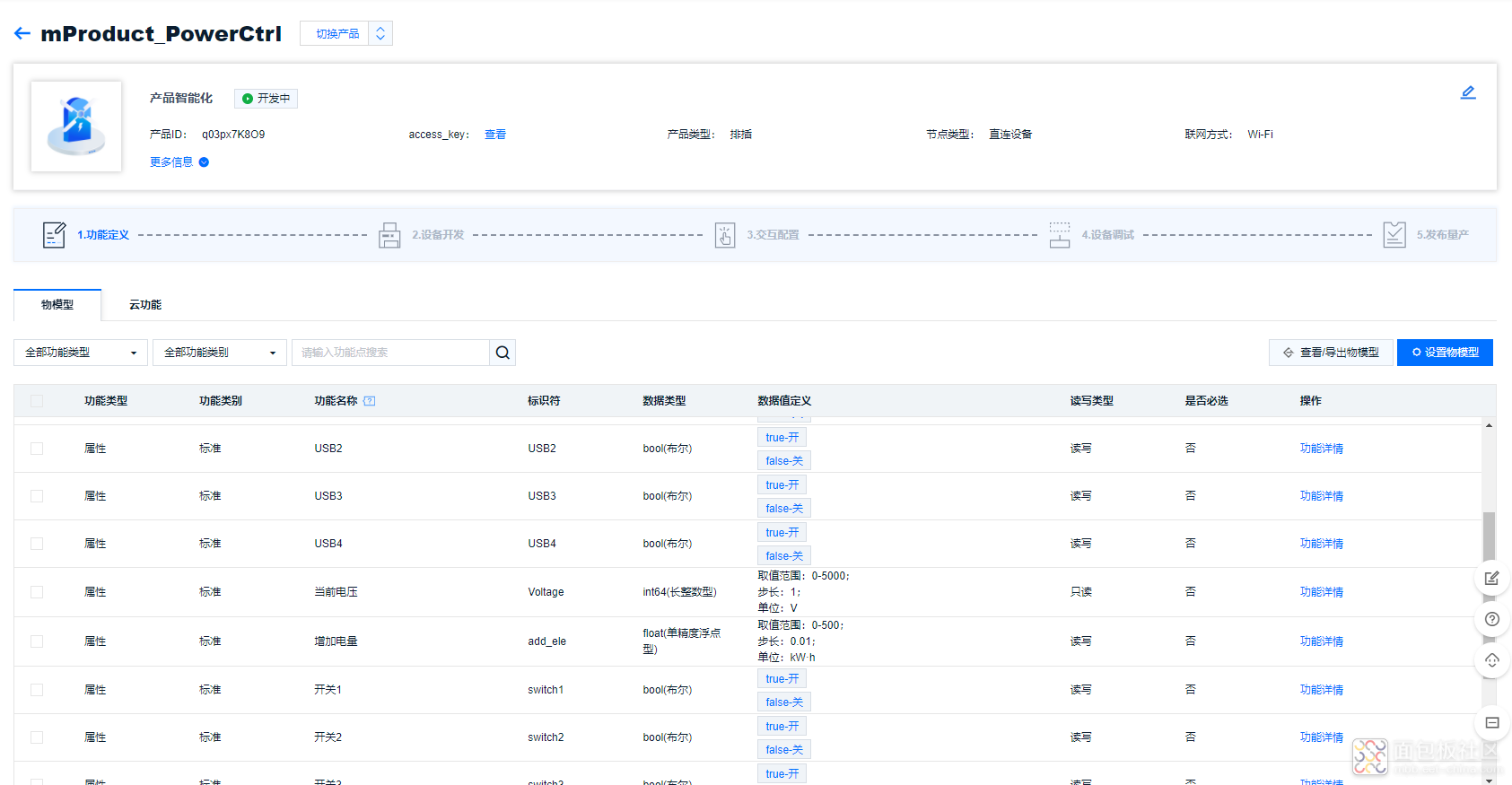1512x785 pixels.
Task: Click the device debugging step icon
Action: point(1060,235)
